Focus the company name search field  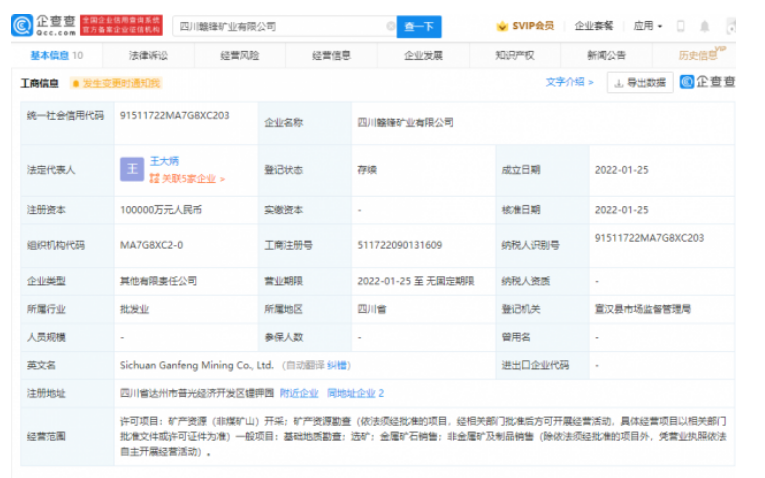point(284,26)
